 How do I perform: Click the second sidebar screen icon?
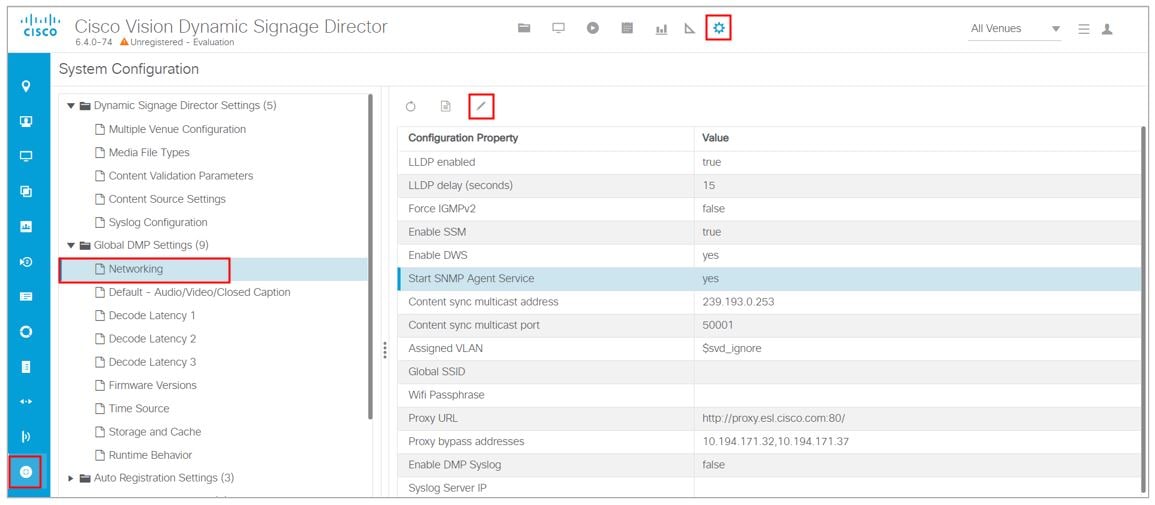pos(27,121)
